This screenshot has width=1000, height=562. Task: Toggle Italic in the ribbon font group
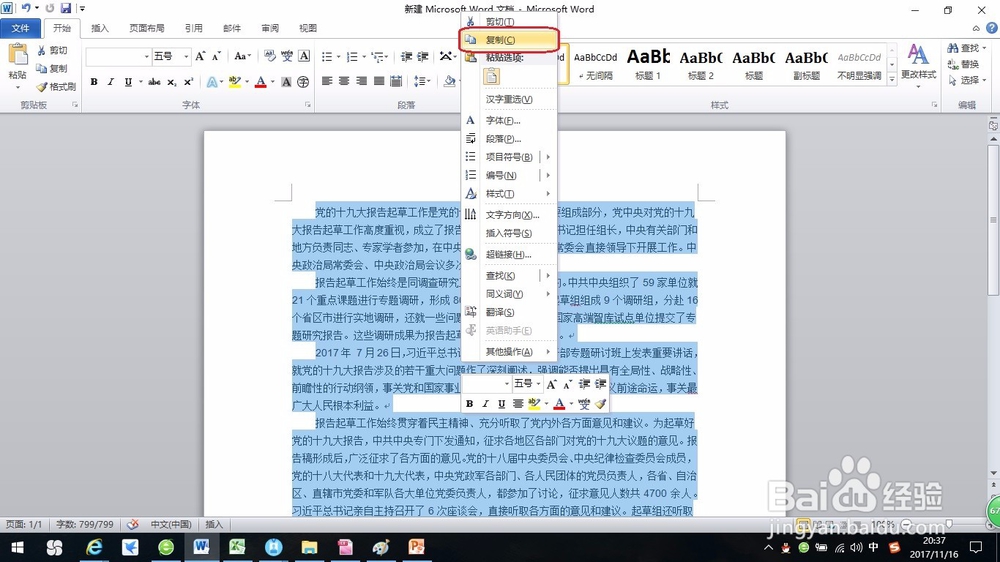click(x=111, y=82)
